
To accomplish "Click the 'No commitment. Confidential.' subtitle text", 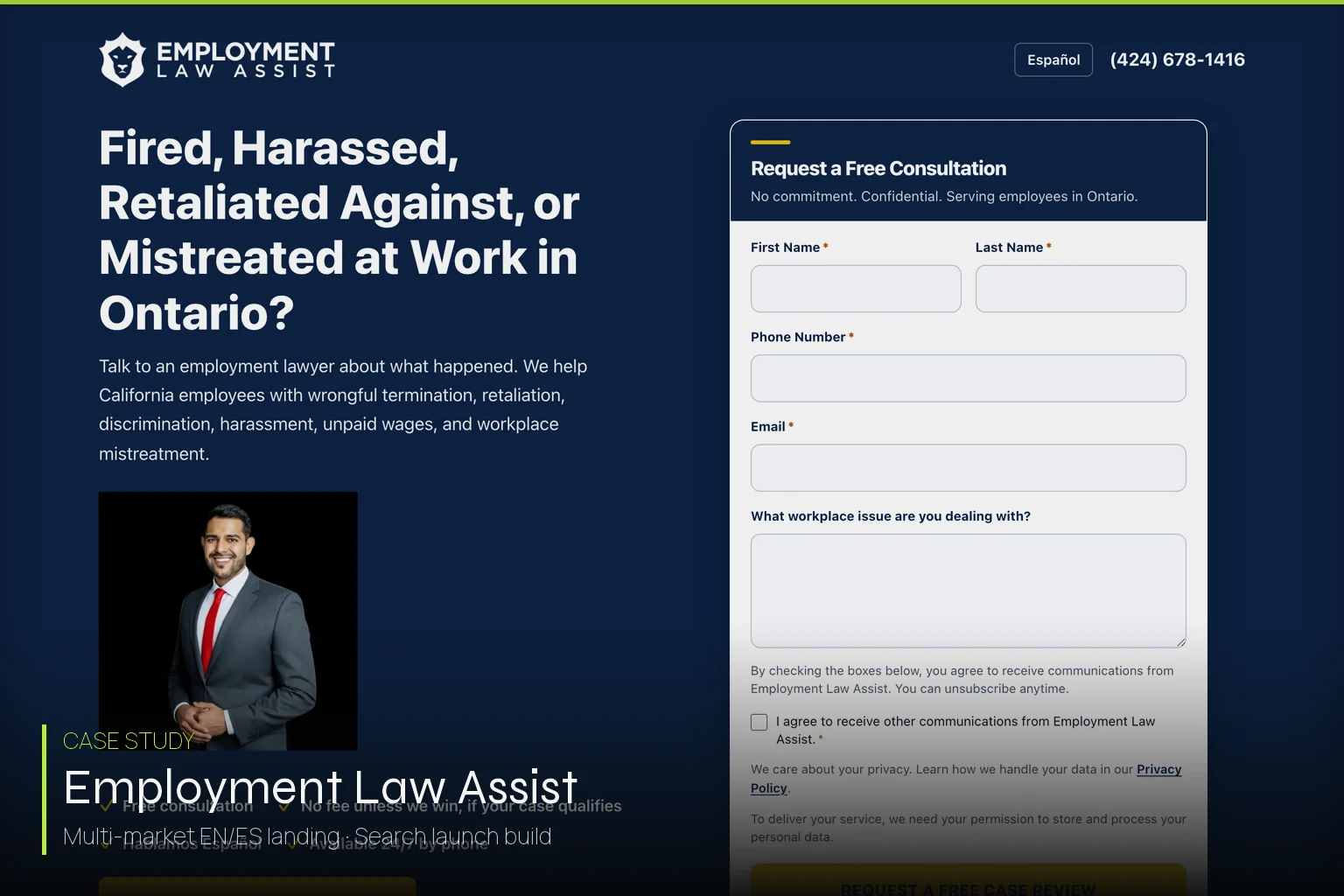I will (944, 196).
